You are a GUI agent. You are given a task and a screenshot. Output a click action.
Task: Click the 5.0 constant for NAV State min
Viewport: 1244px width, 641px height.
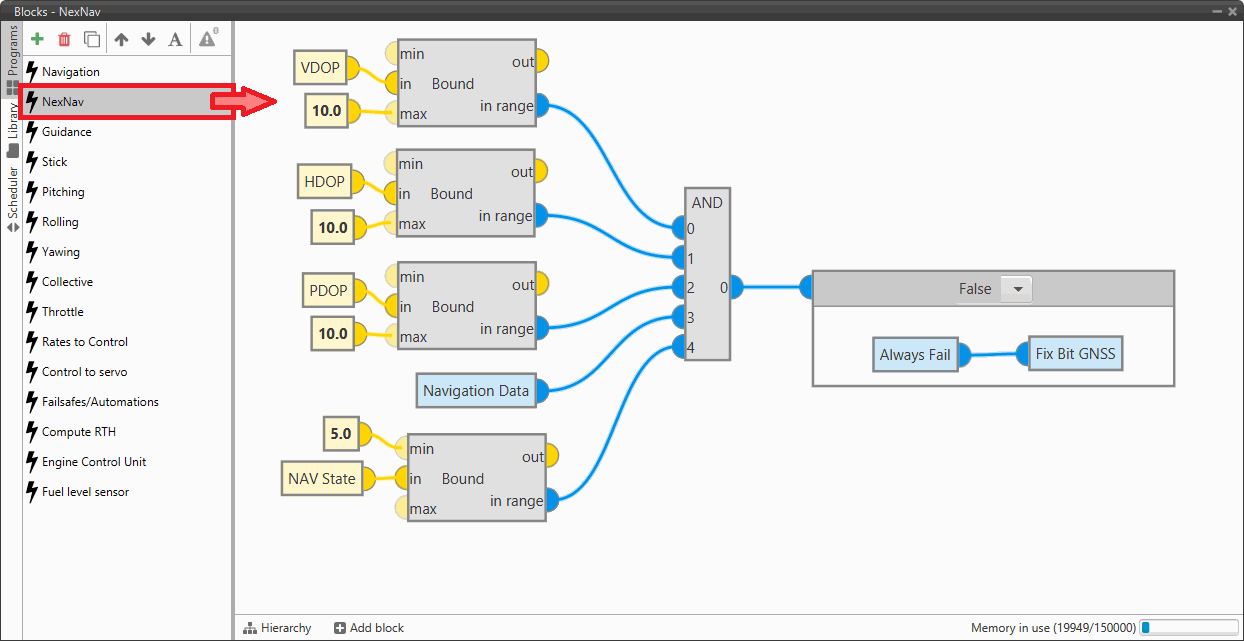tap(340, 434)
